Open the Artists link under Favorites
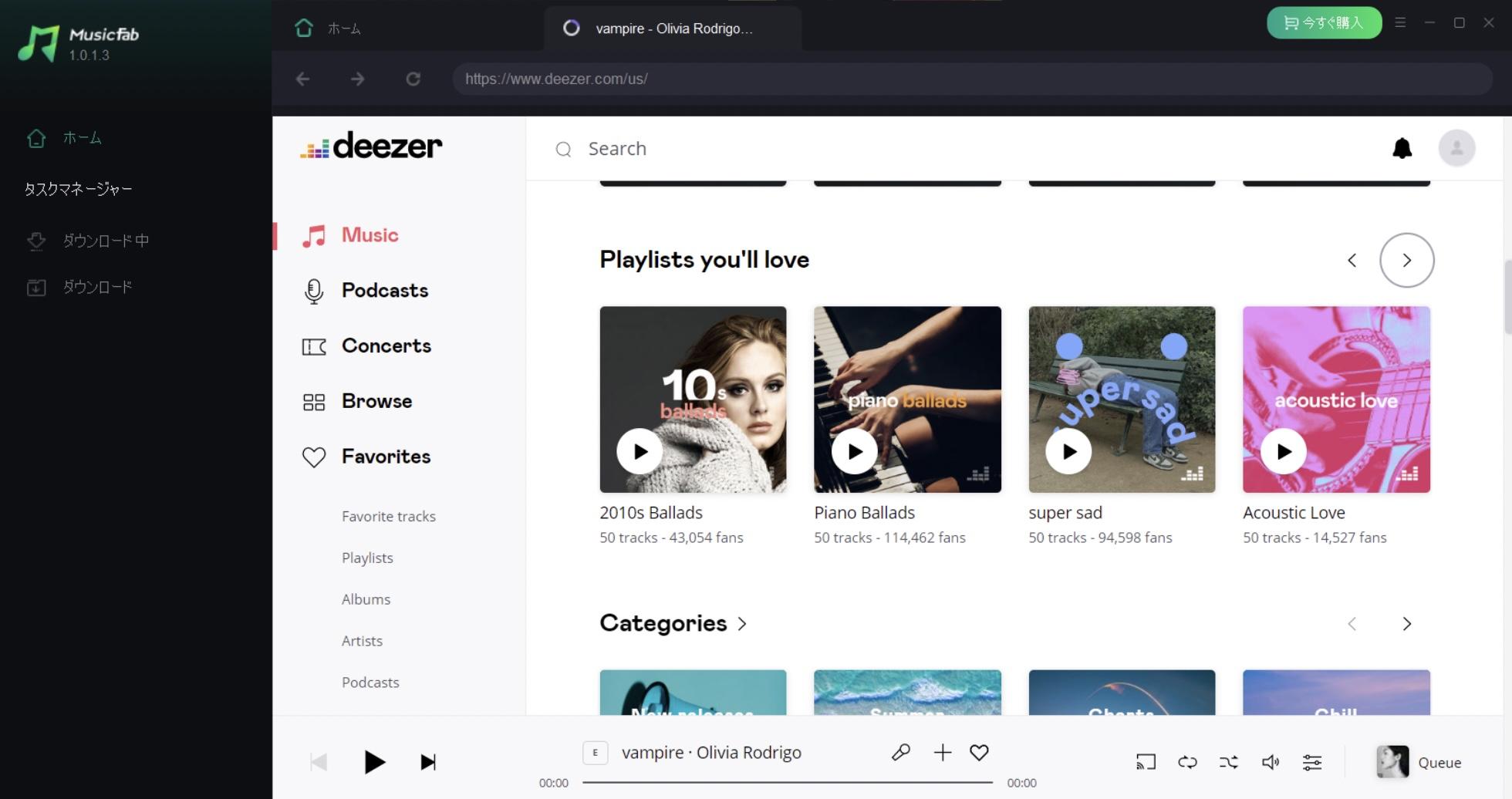1512x799 pixels. [362, 642]
